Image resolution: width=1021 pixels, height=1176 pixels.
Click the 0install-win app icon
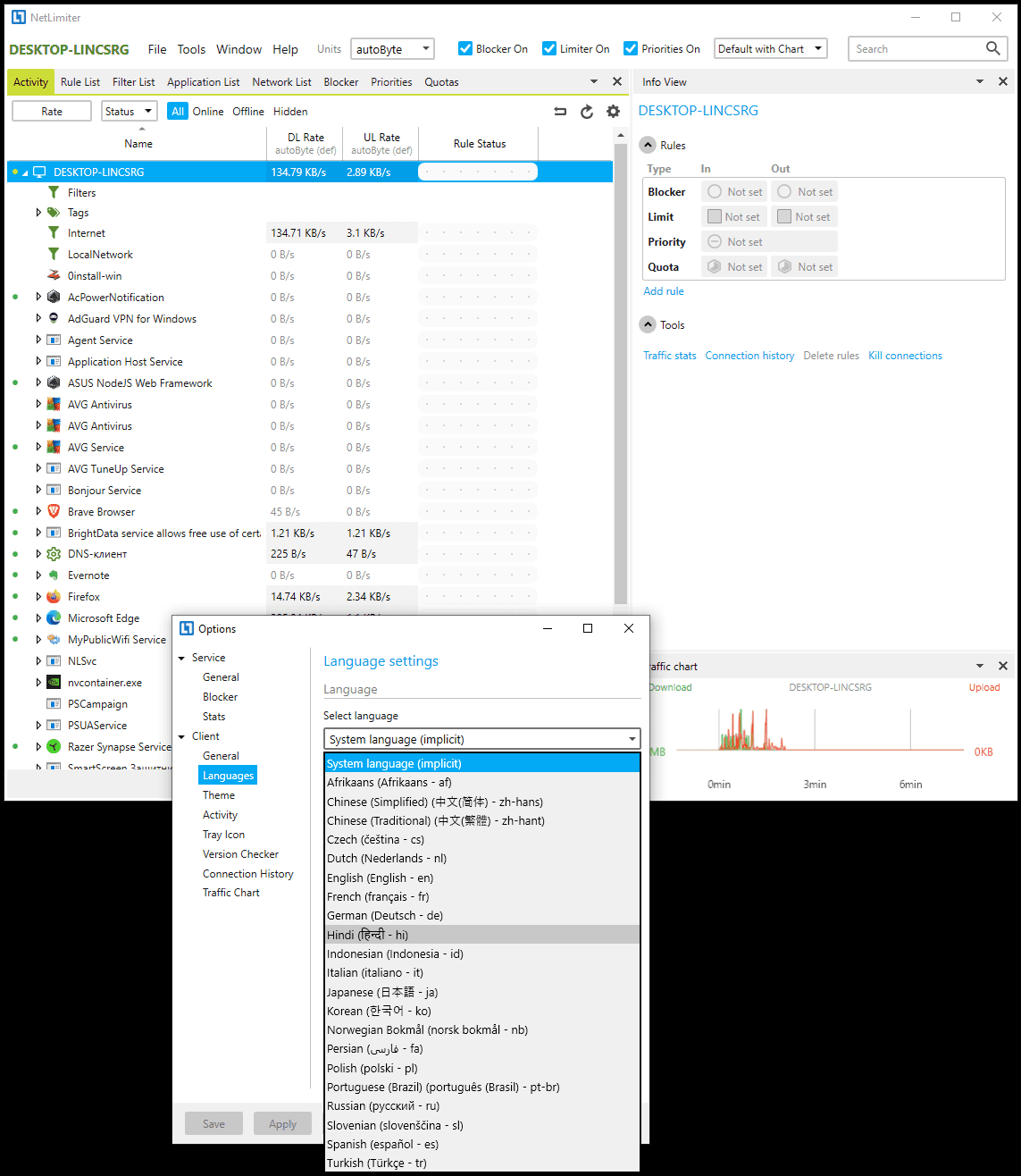[54, 276]
